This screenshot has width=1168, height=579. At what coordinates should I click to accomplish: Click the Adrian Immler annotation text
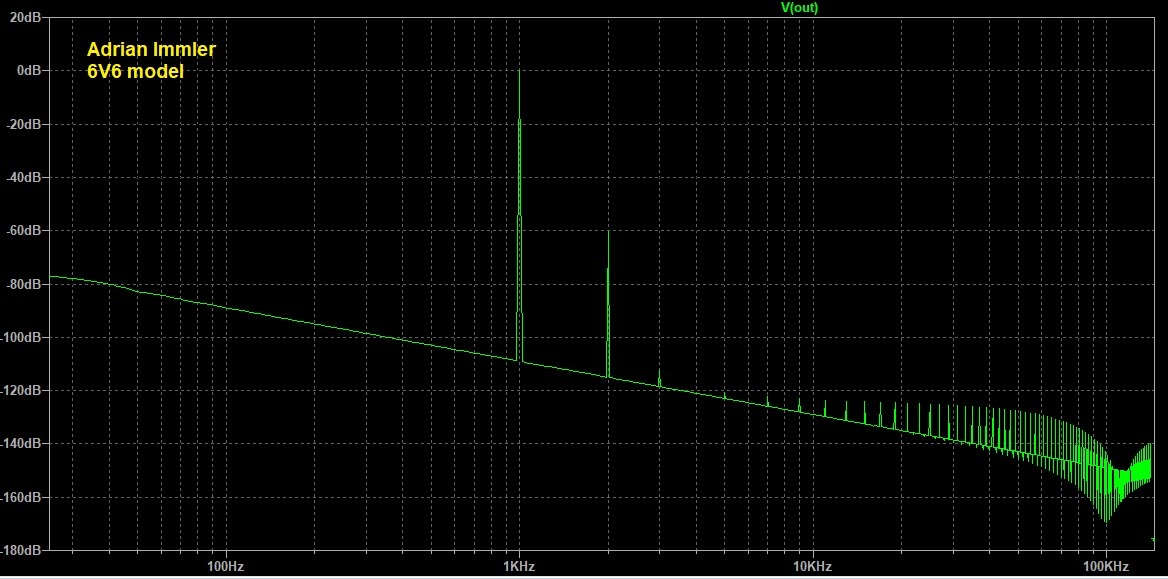click(152, 50)
